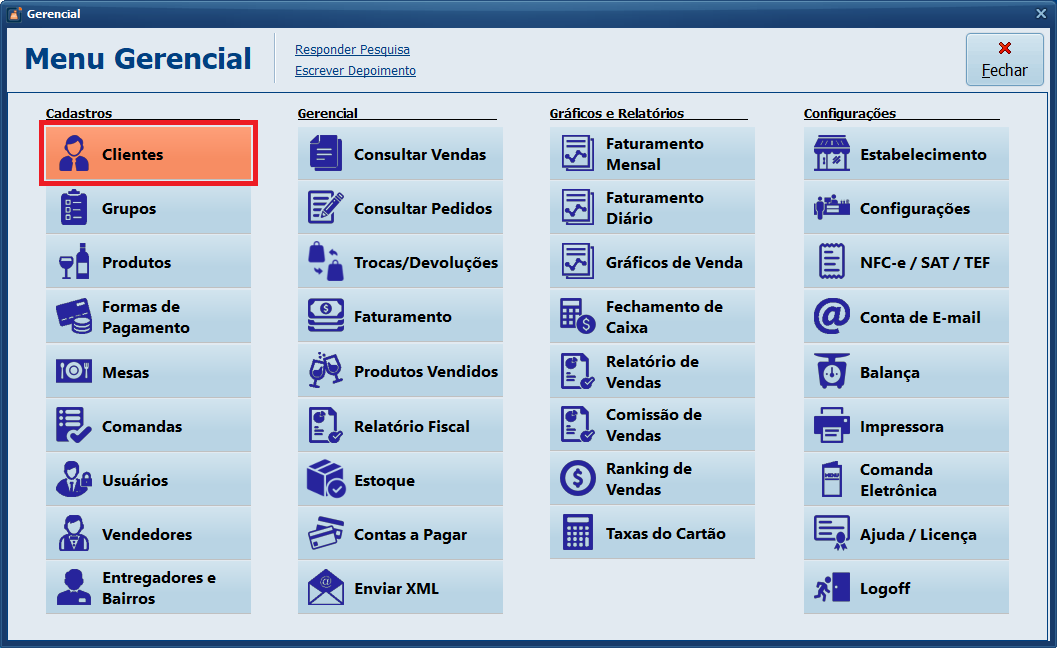This screenshot has width=1057, height=648.
Task: Select the Conta de E-mail at-sign icon
Action: coord(831,317)
